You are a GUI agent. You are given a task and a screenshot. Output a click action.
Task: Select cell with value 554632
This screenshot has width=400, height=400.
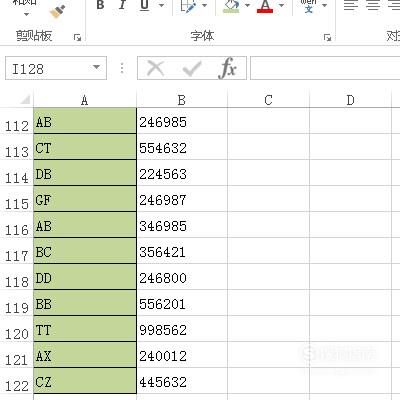click(182, 147)
